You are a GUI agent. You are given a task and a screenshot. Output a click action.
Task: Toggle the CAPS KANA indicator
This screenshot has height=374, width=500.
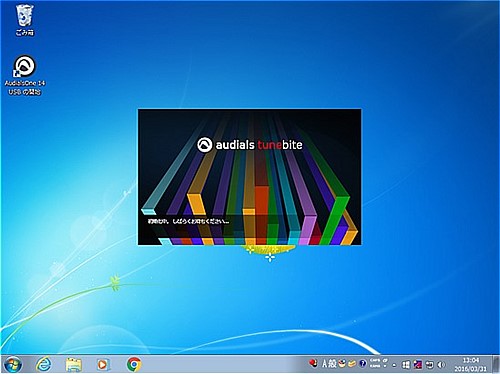pyautogui.click(x=375, y=363)
